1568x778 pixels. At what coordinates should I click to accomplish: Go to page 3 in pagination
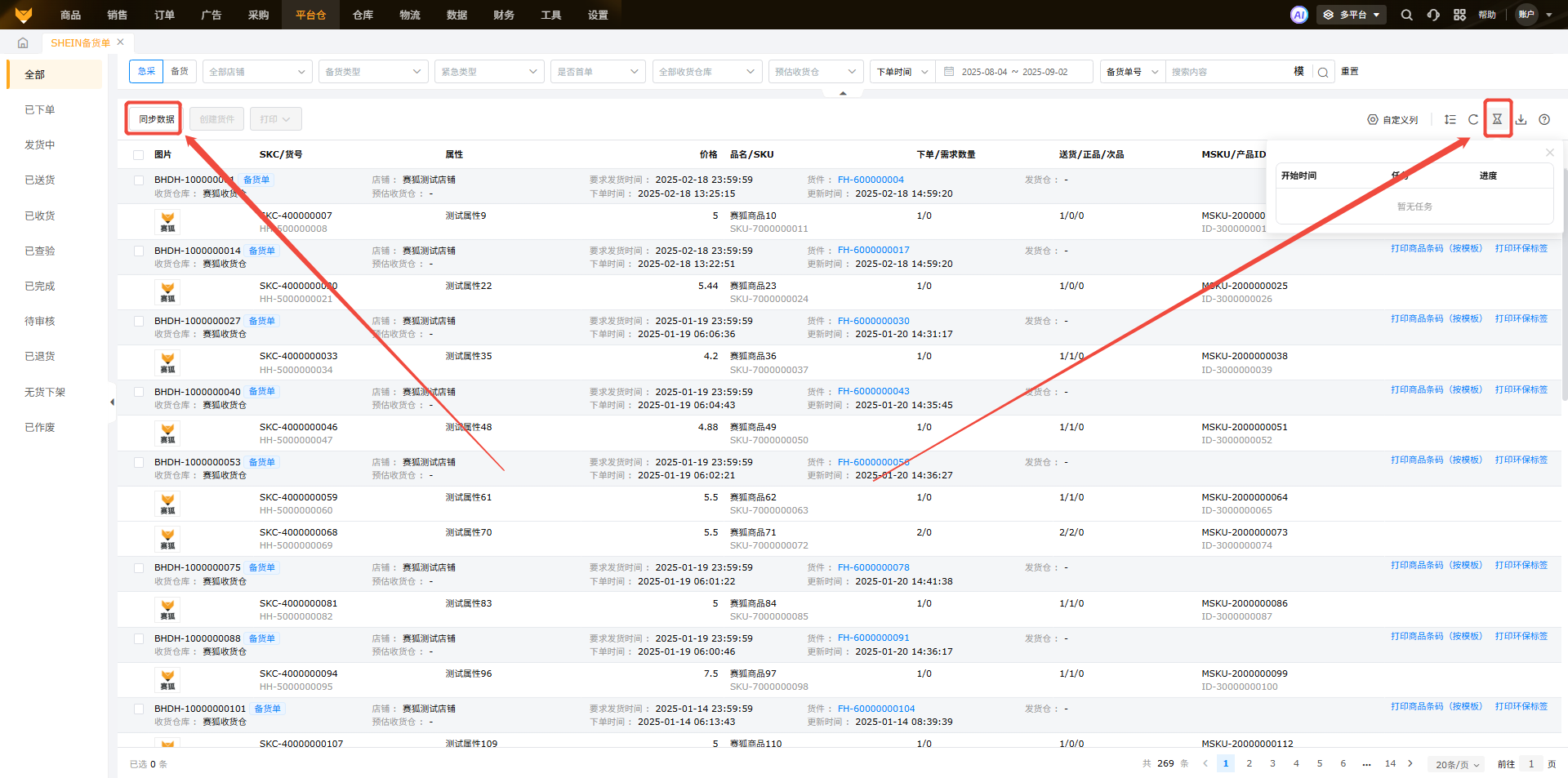pyautogui.click(x=1272, y=764)
